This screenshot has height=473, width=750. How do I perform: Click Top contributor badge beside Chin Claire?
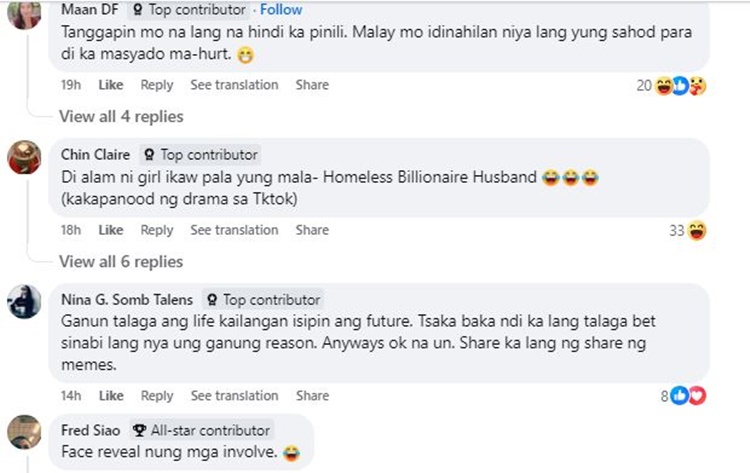point(202,155)
